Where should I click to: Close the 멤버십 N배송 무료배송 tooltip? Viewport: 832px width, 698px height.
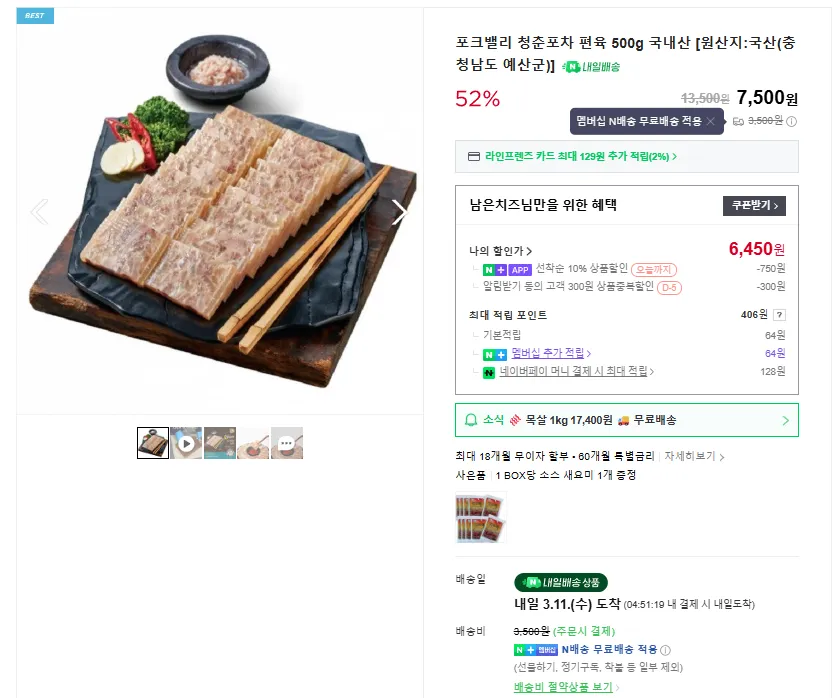[711, 121]
